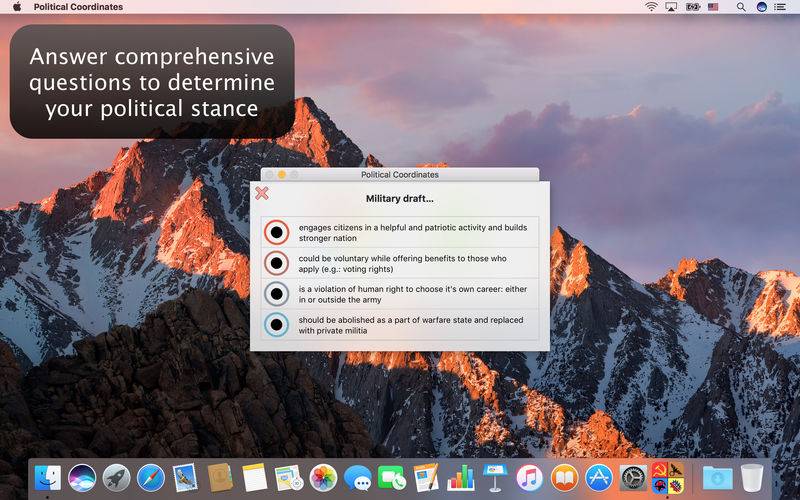
Task: Open iBooks orange book icon
Action: pyautogui.click(x=564, y=478)
